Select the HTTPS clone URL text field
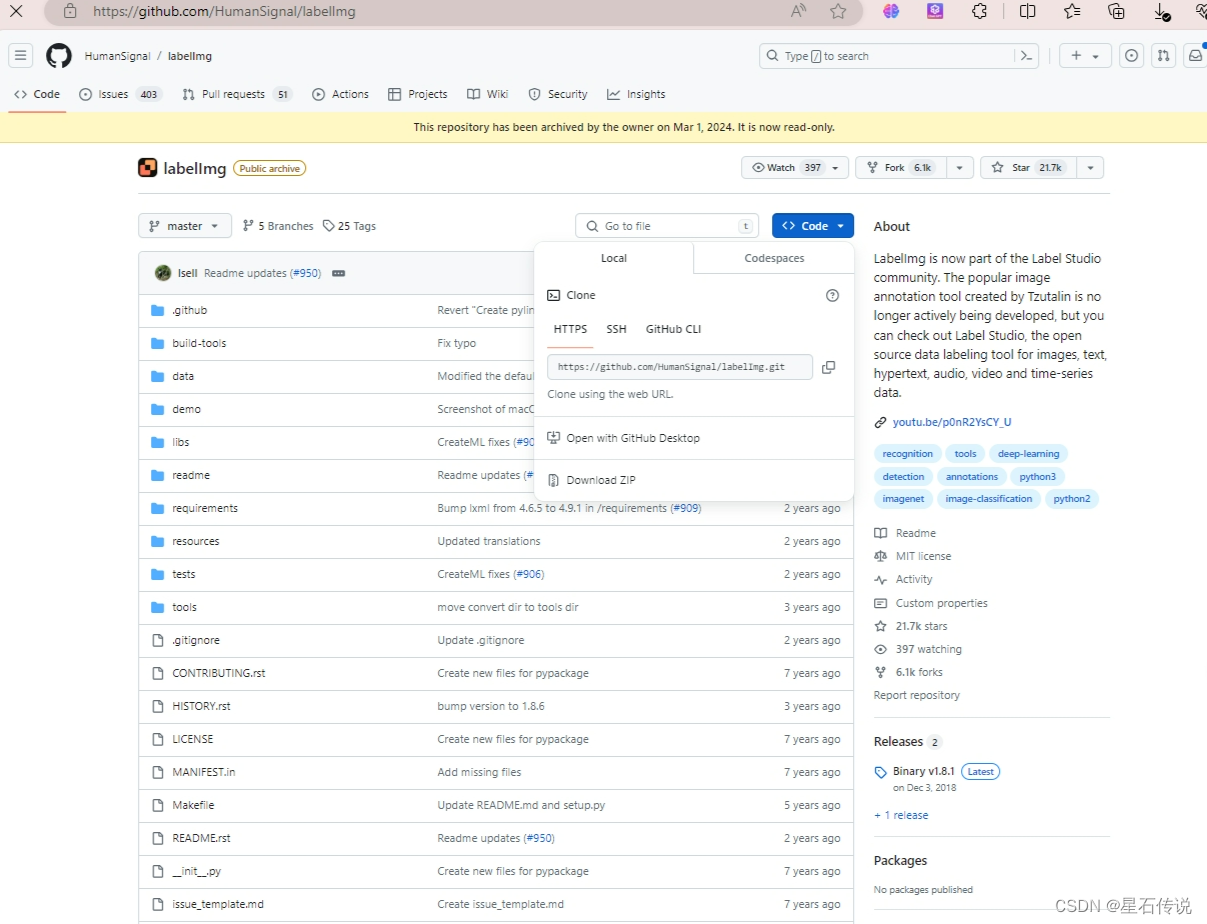Viewport: 1207px width, 924px height. pos(680,367)
